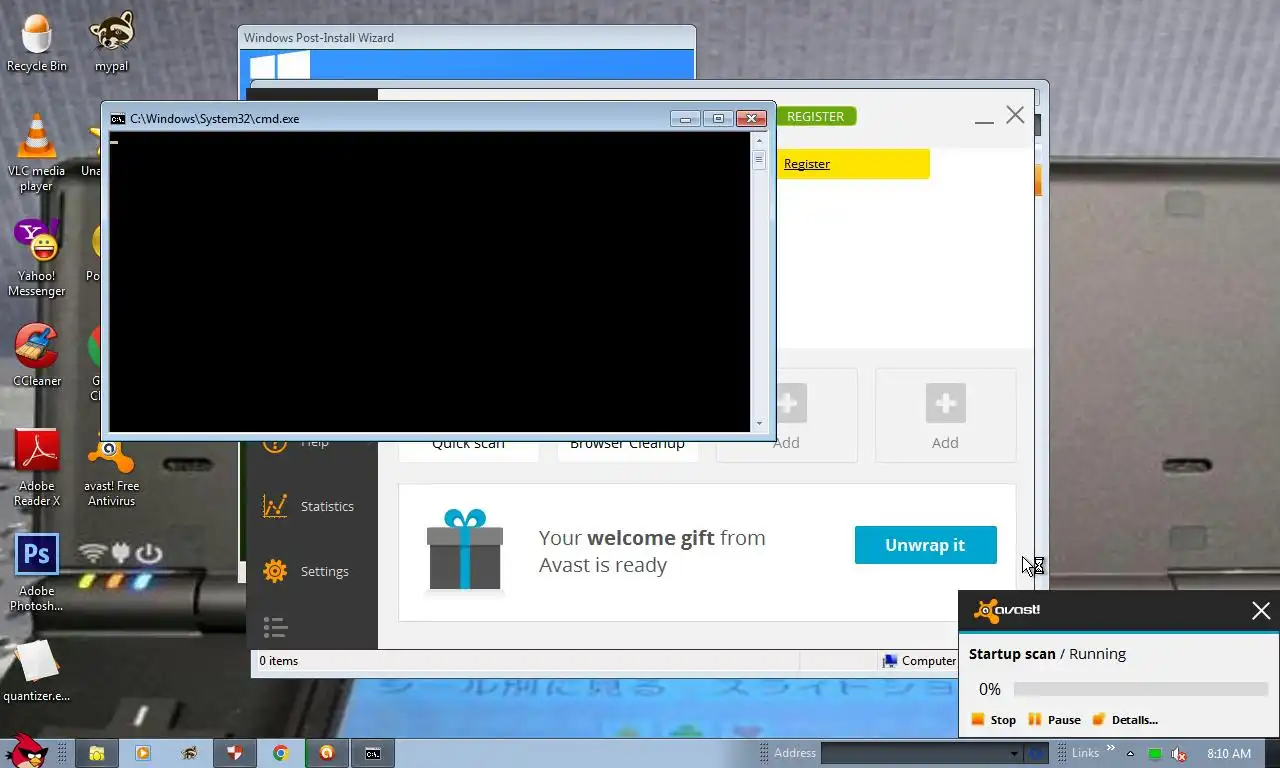The image size is (1280, 768).
Task: Open Adobe Photoshop desktop shortcut
Action: (37, 573)
